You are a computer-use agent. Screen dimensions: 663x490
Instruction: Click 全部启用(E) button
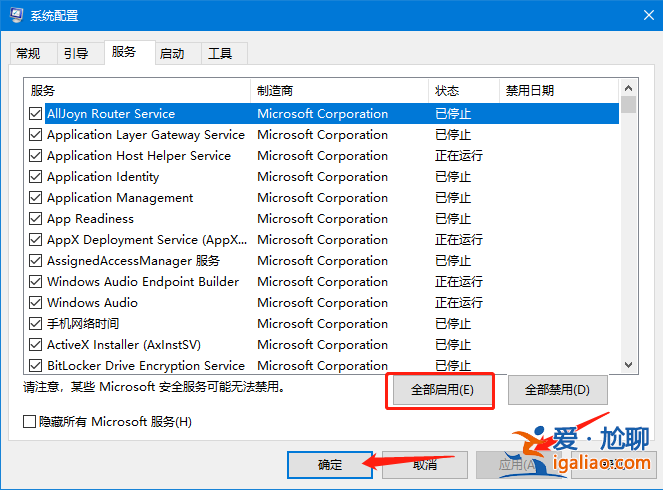coord(442,389)
